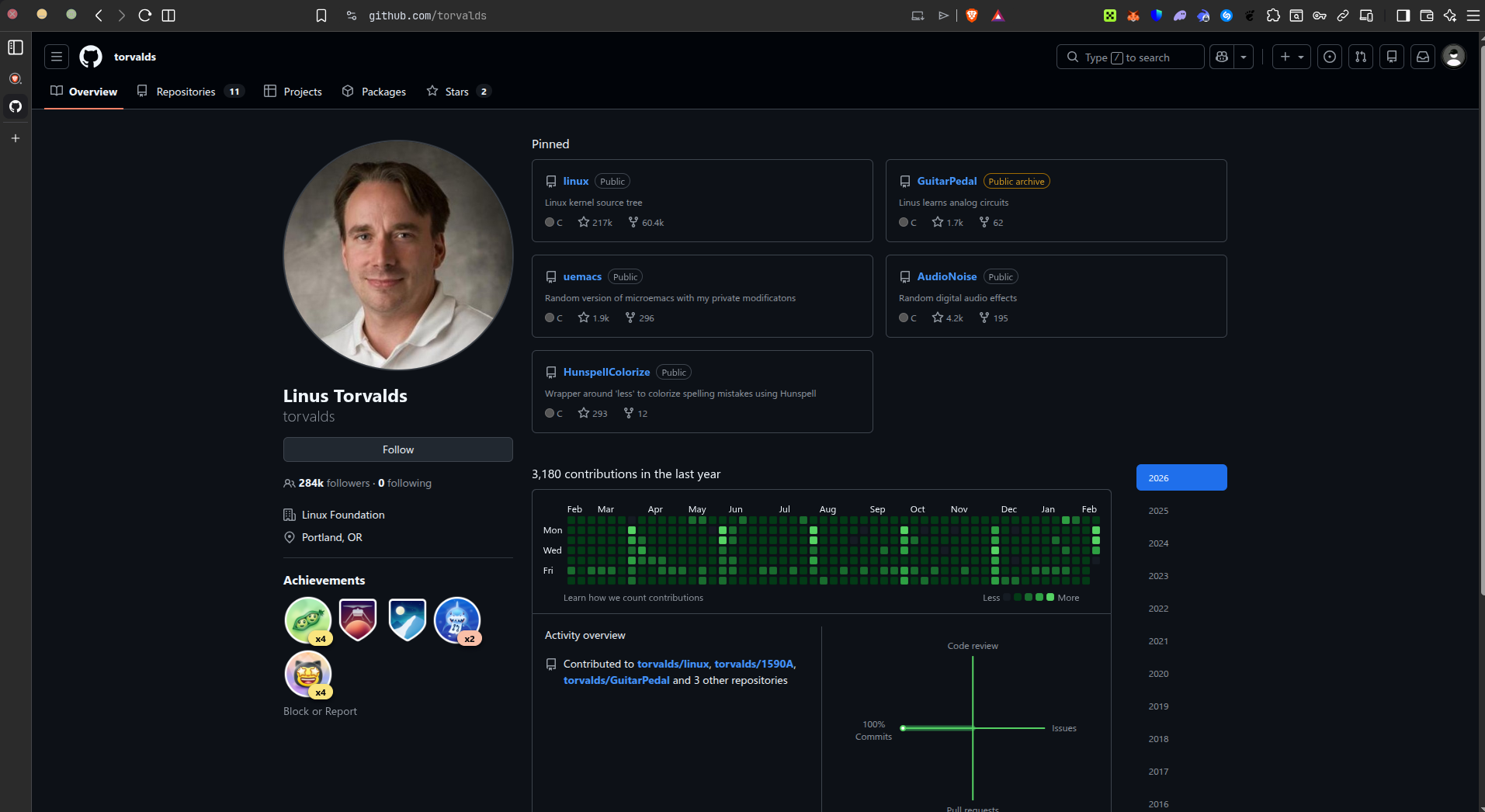Open the create new dropdown arrow
This screenshot has width=1485, height=812.
pos(1303,57)
